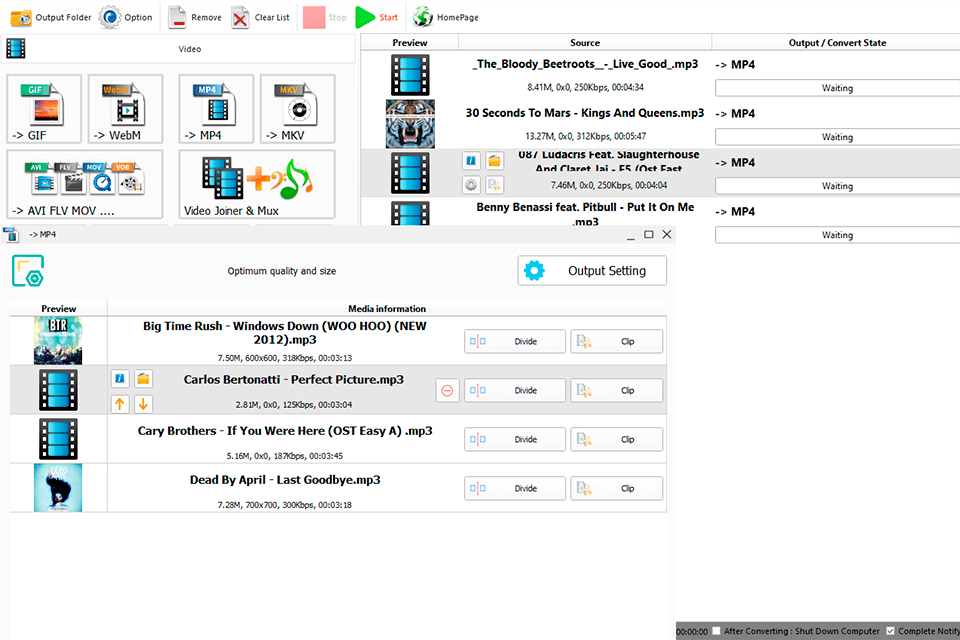This screenshot has width=960, height=640.
Task: Enable After Converting Shut Down Computer
Action: pyautogui.click(x=716, y=631)
